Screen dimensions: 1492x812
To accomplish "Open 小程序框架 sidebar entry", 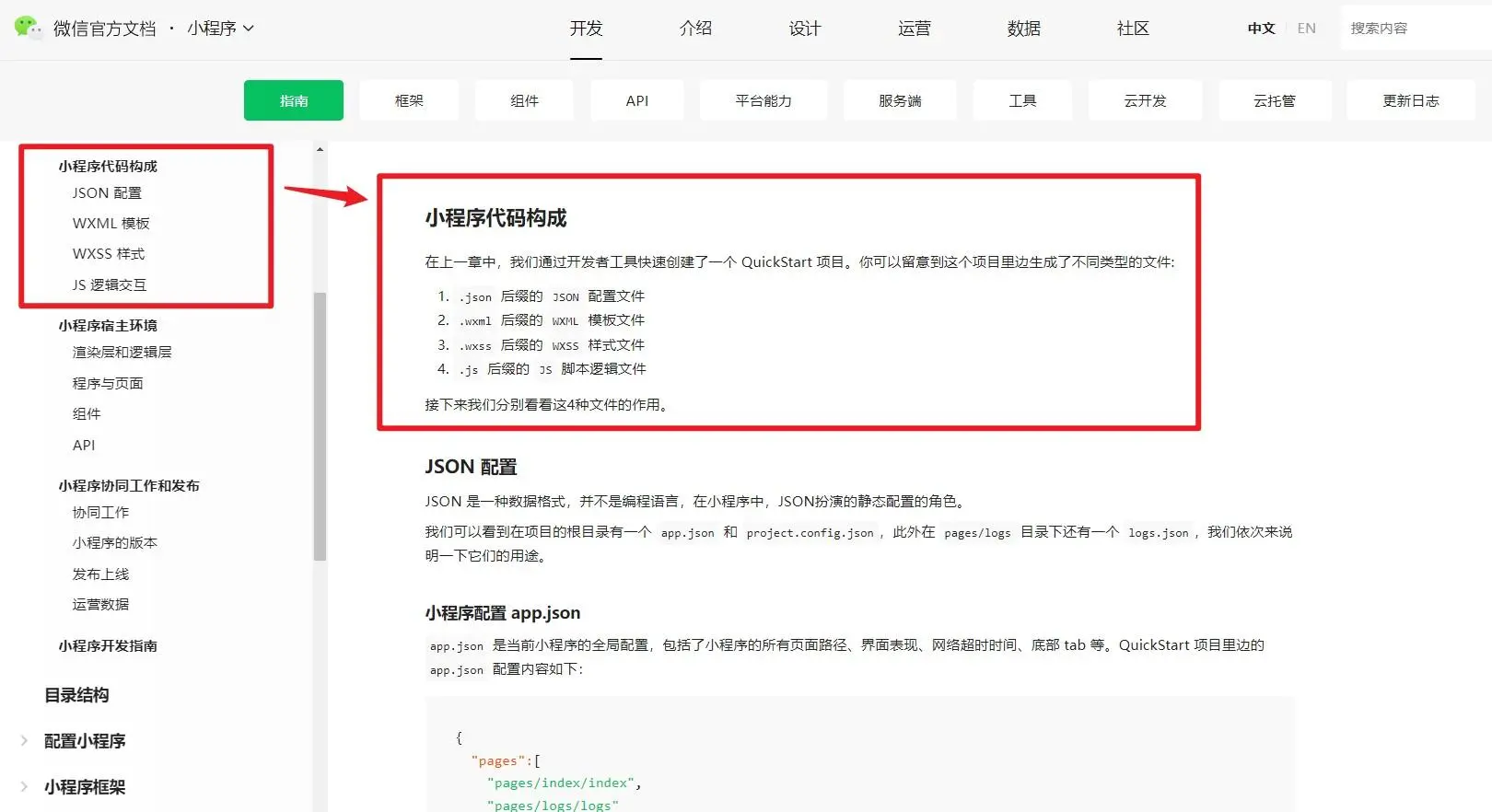I will click(85, 787).
